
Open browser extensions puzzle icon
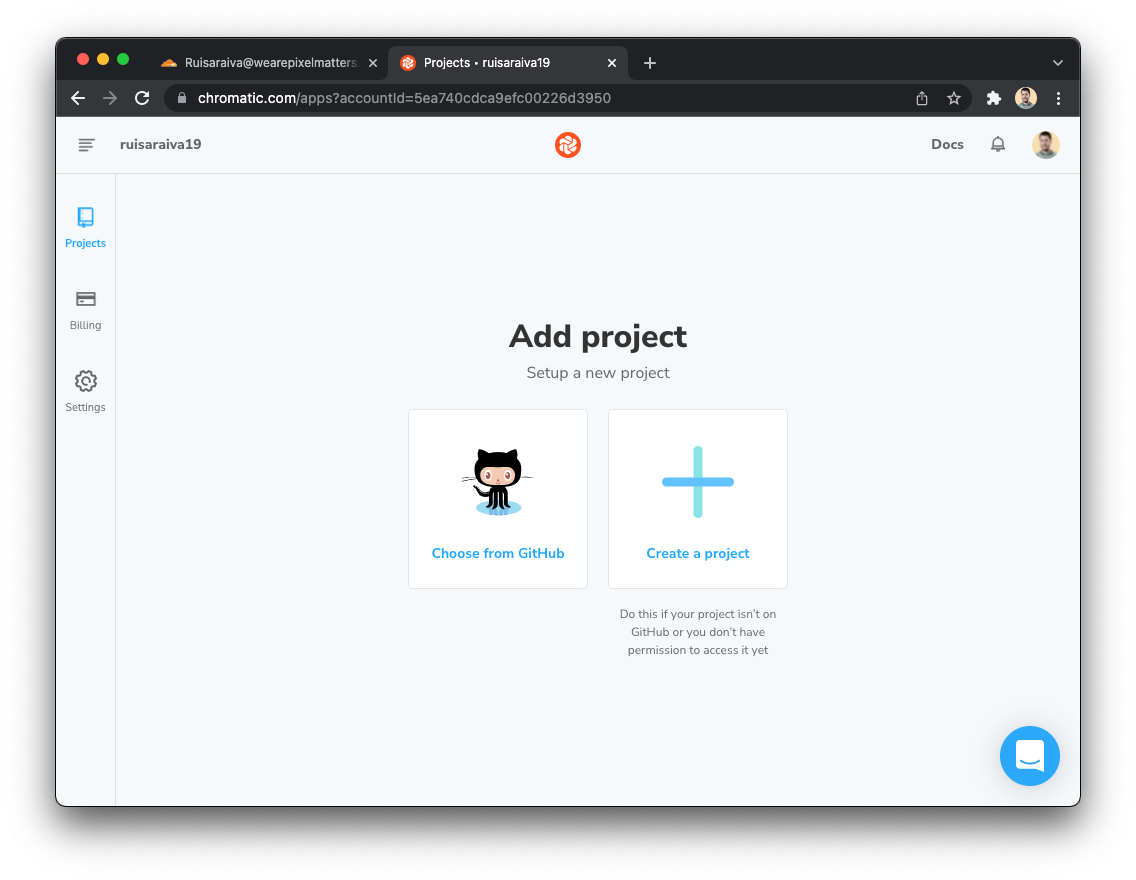993,99
